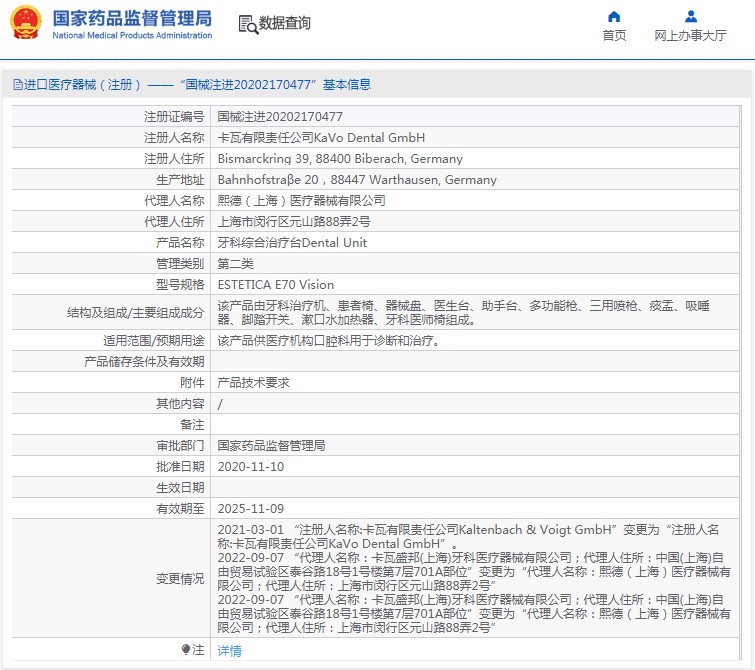This screenshot has height=670, width=755.
Task: Click model value ESTETICA E70 Vision
Action: [x=276, y=284]
